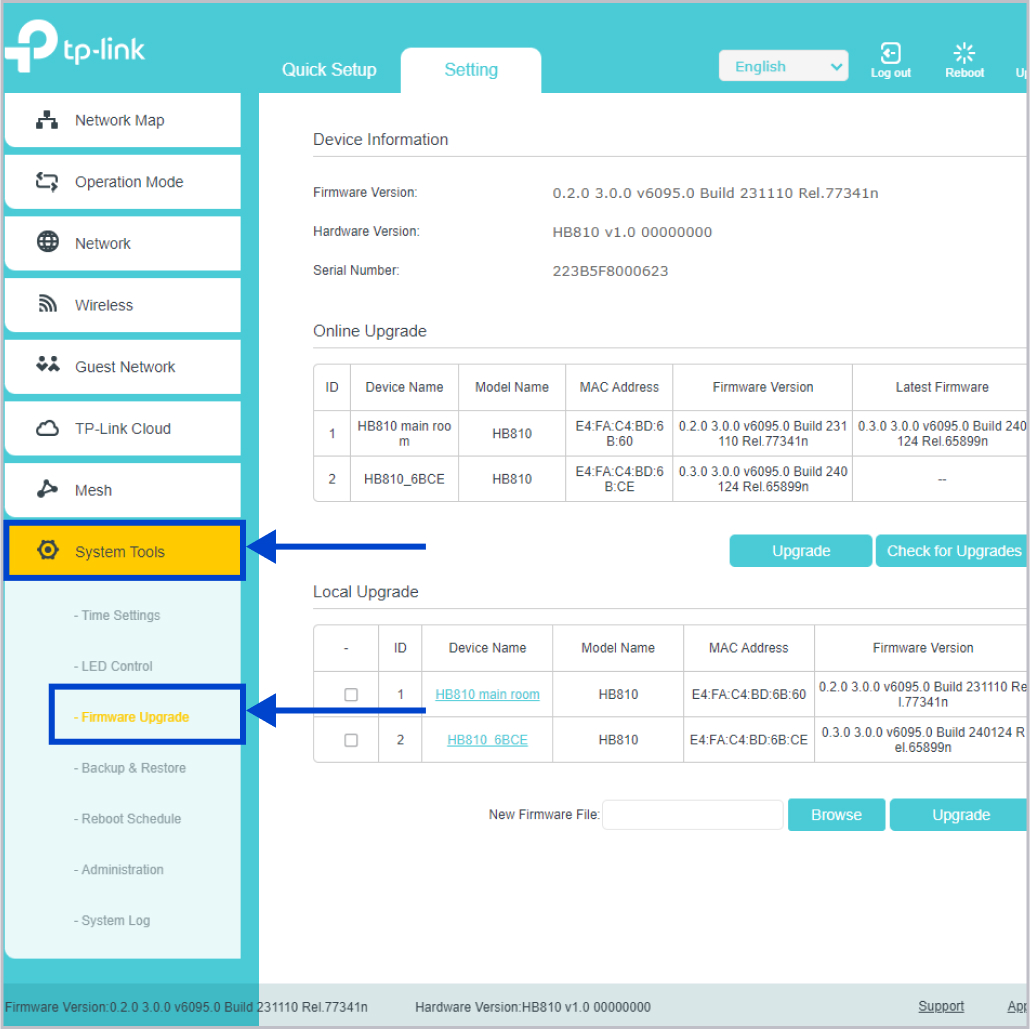1030x1029 pixels.
Task: Click Browse firmware file button
Action: (x=836, y=815)
